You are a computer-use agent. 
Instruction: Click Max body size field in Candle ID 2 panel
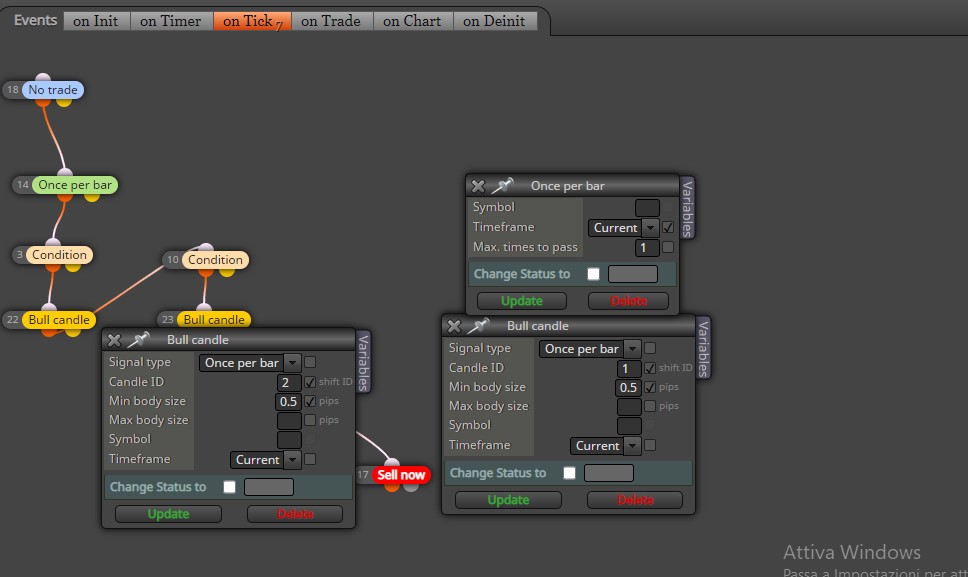[x=289, y=420]
